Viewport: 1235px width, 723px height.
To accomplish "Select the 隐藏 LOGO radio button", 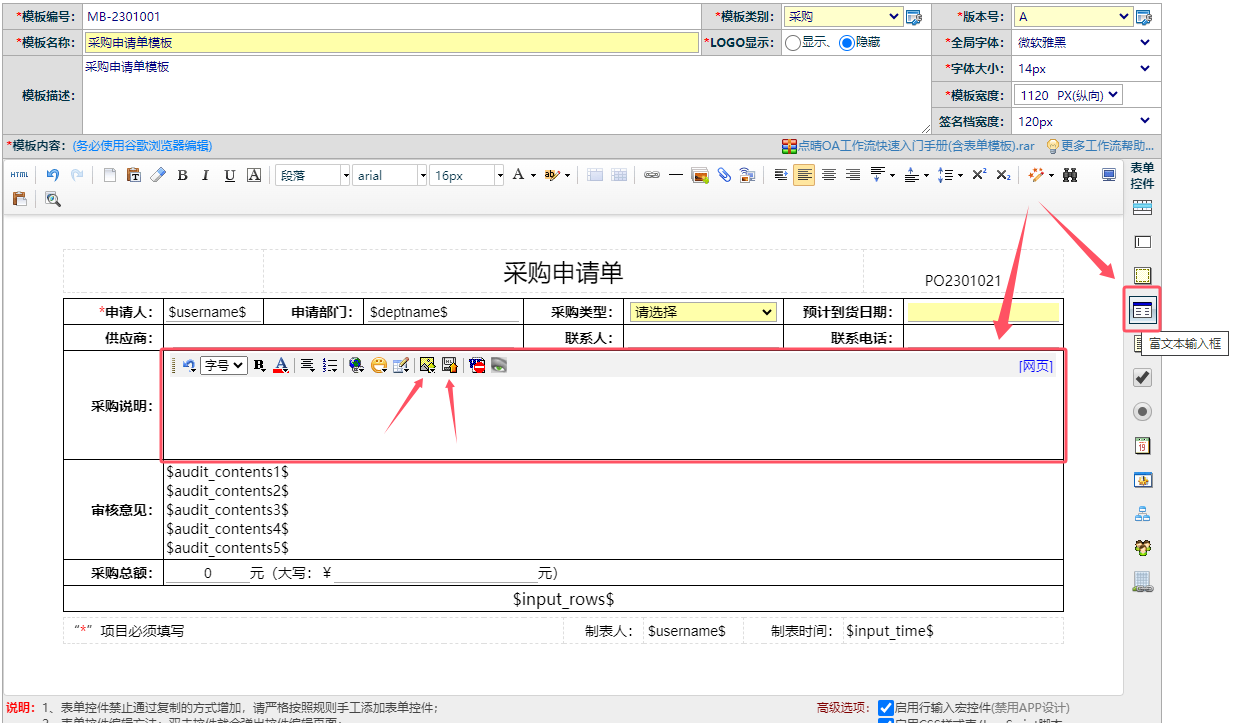I will pyautogui.click(x=846, y=43).
